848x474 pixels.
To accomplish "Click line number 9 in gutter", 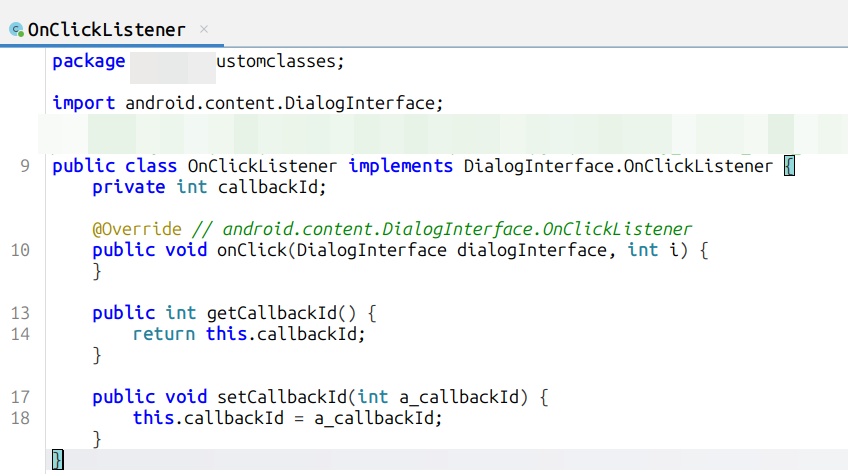I will point(25,166).
